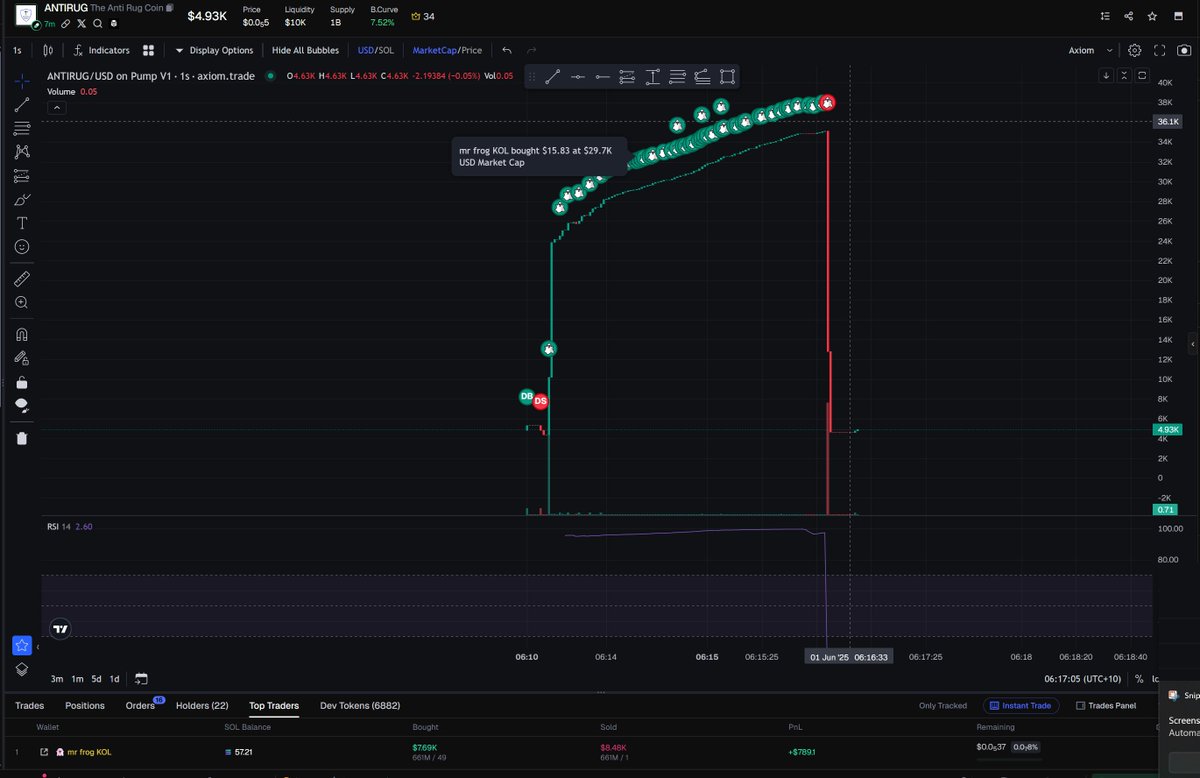Switch to the Top Traders tab
1200x778 pixels.
pos(274,706)
